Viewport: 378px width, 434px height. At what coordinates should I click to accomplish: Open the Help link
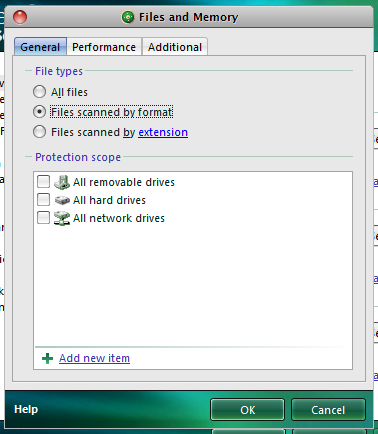click(26, 409)
